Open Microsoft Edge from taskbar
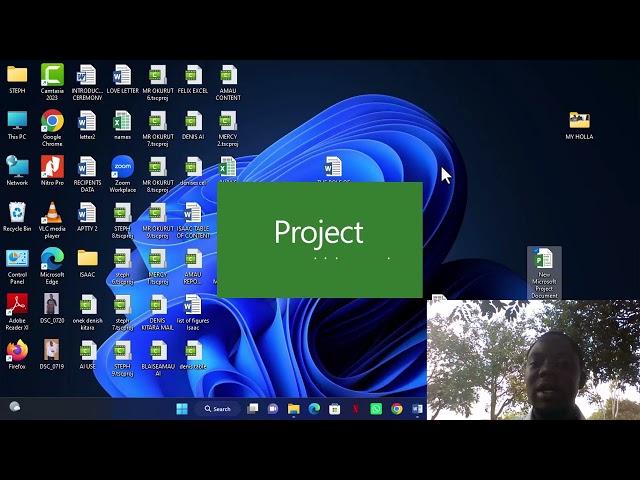 (x=314, y=409)
